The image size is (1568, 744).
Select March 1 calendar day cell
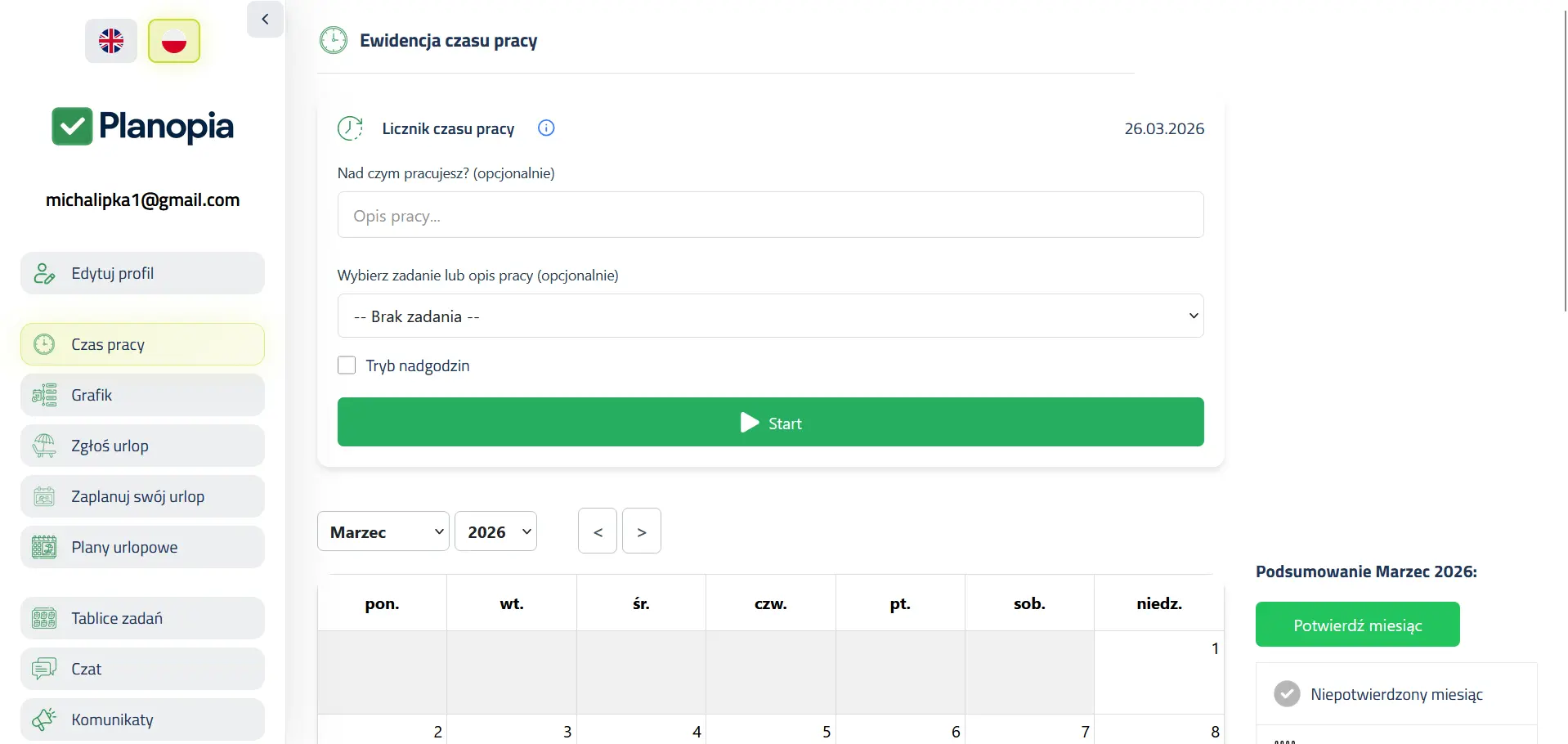click(1158, 673)
